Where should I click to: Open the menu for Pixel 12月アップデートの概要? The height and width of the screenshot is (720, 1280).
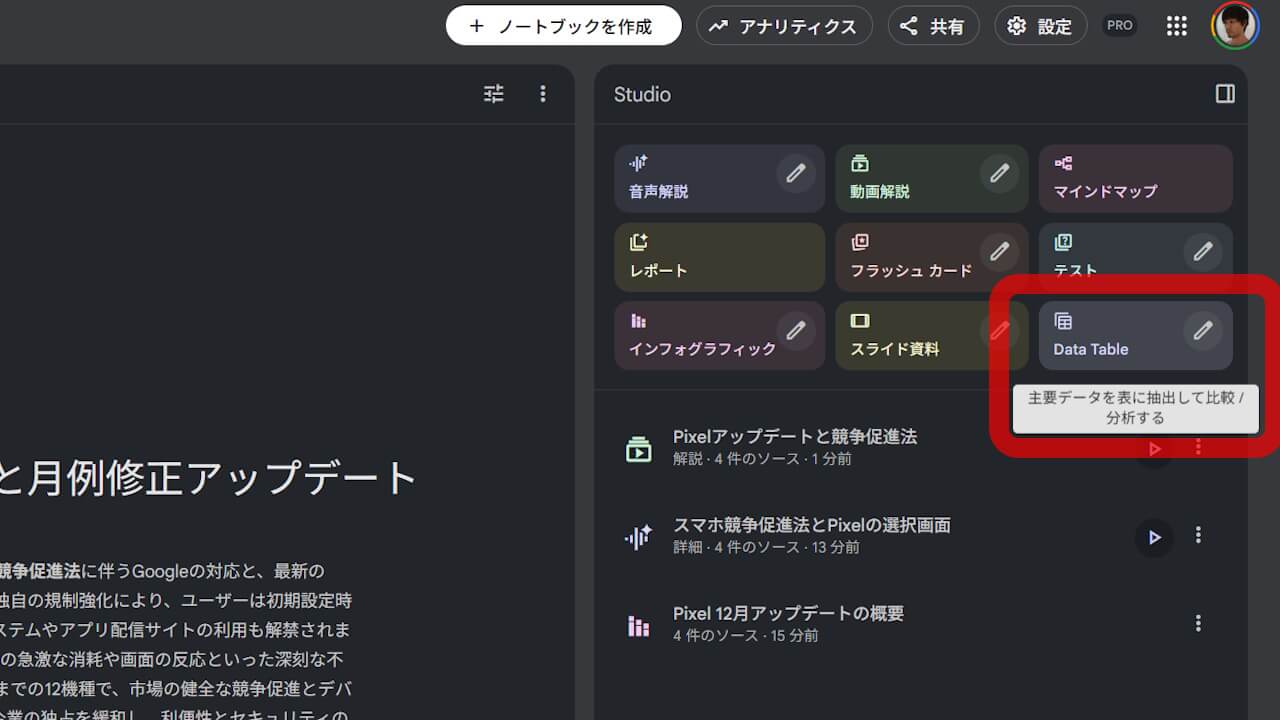pos(1198,623)
